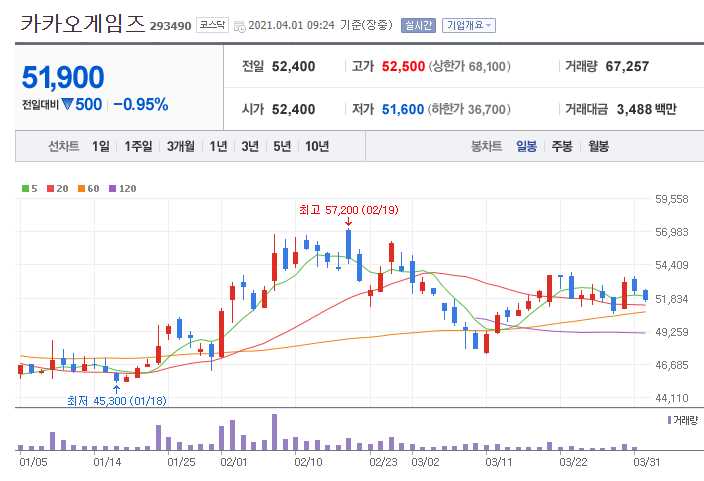Click the 44,110 price axis label

pos(672,398)
